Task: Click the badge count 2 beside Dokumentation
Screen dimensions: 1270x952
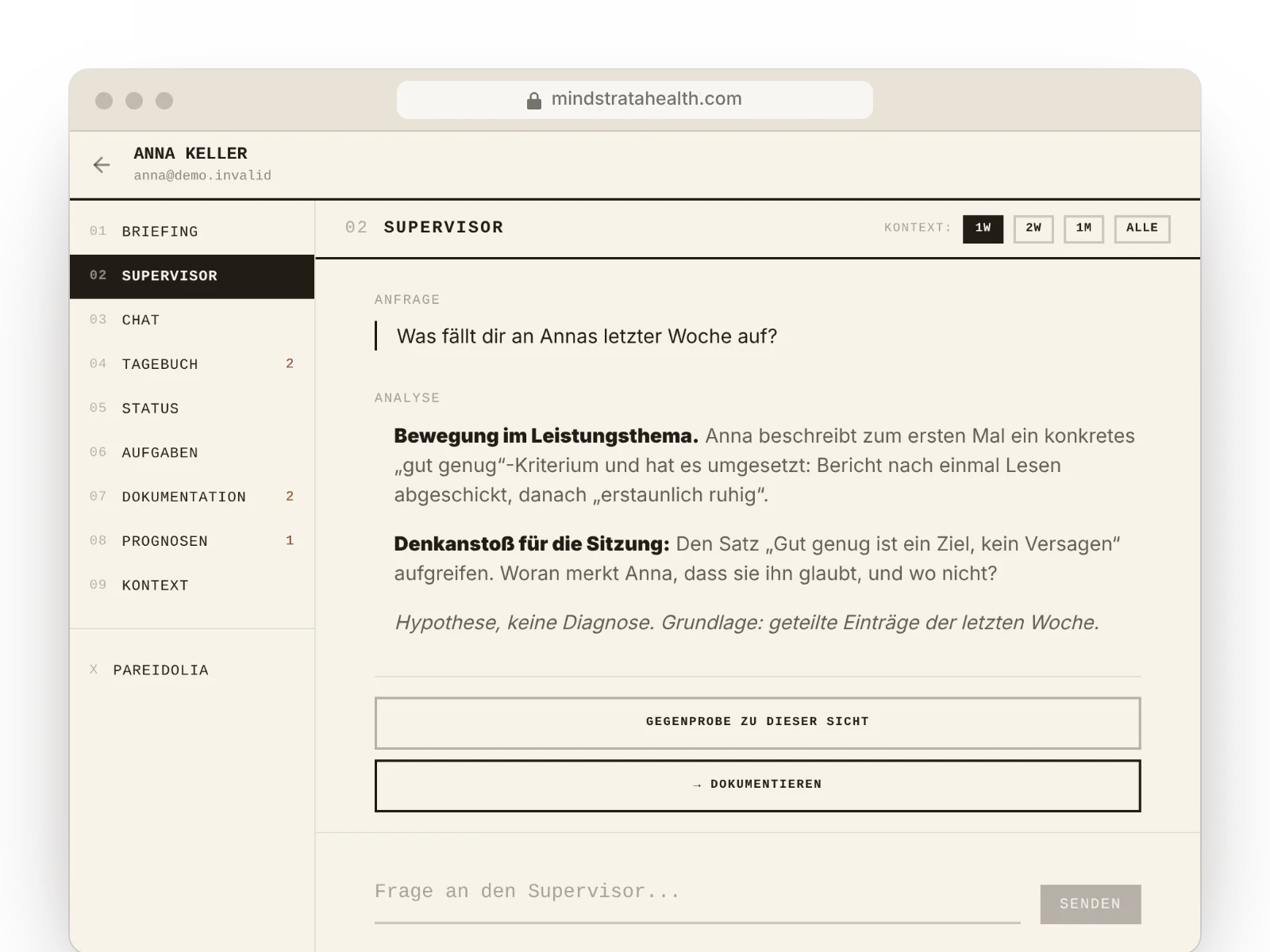Action: point(290,497)
